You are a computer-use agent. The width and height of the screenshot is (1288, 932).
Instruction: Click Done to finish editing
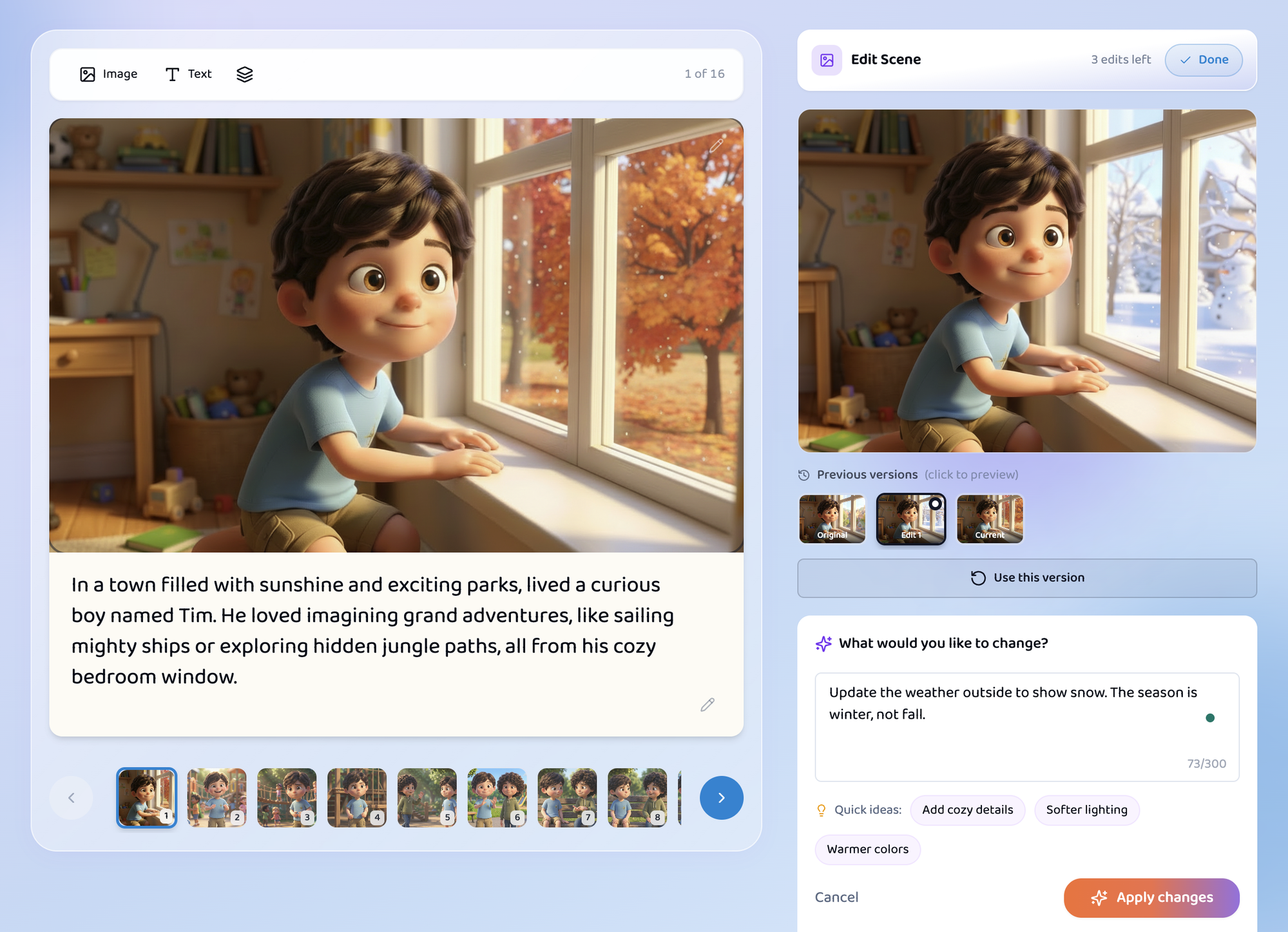[1203, 60]
